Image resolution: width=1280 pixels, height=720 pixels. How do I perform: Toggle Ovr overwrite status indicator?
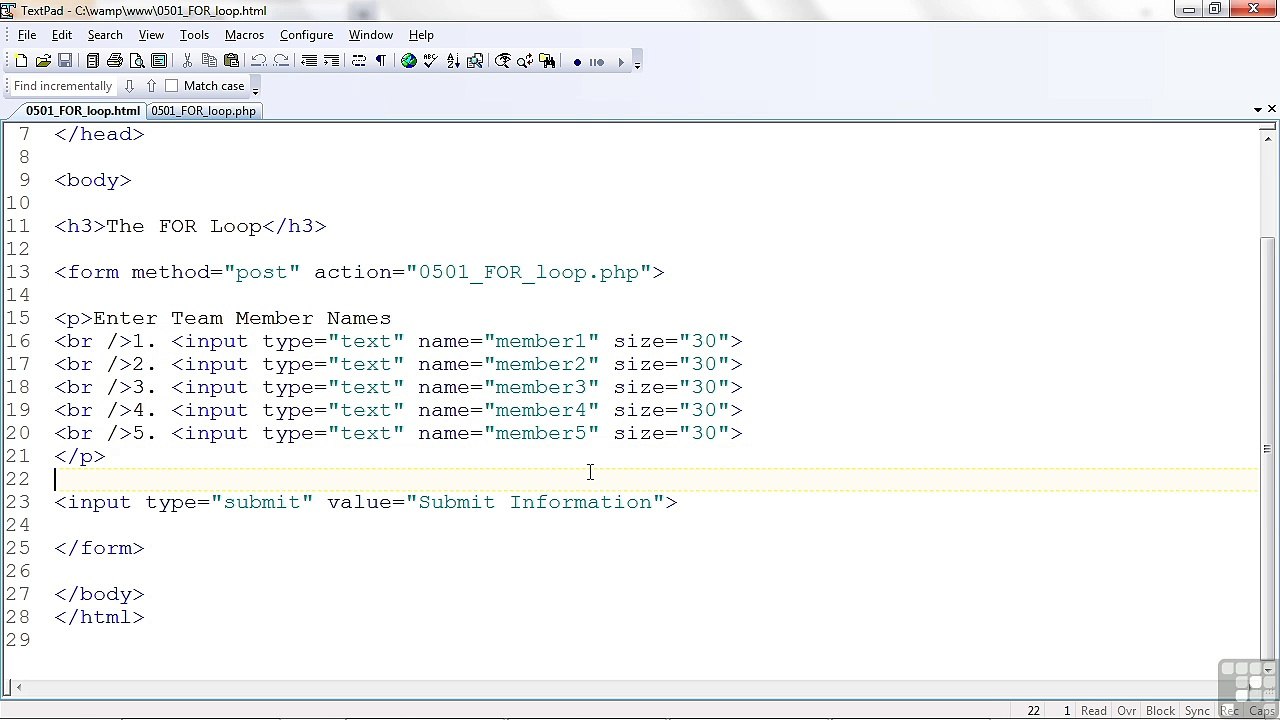point(1127,711)
